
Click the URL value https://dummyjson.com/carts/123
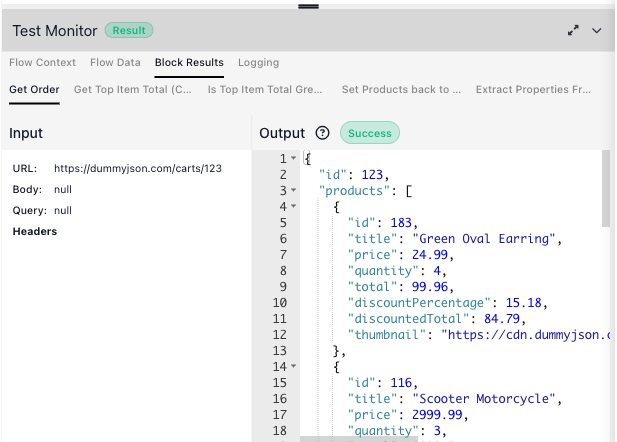pyautogui.click(x=138, y=168)
